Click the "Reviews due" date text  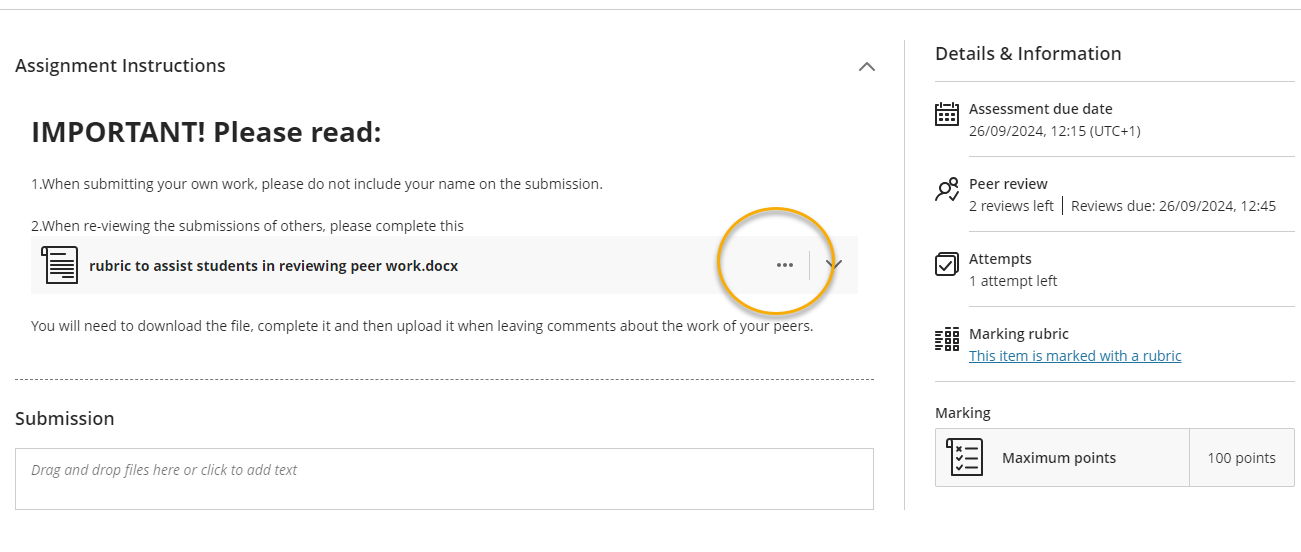[1173, 206]
